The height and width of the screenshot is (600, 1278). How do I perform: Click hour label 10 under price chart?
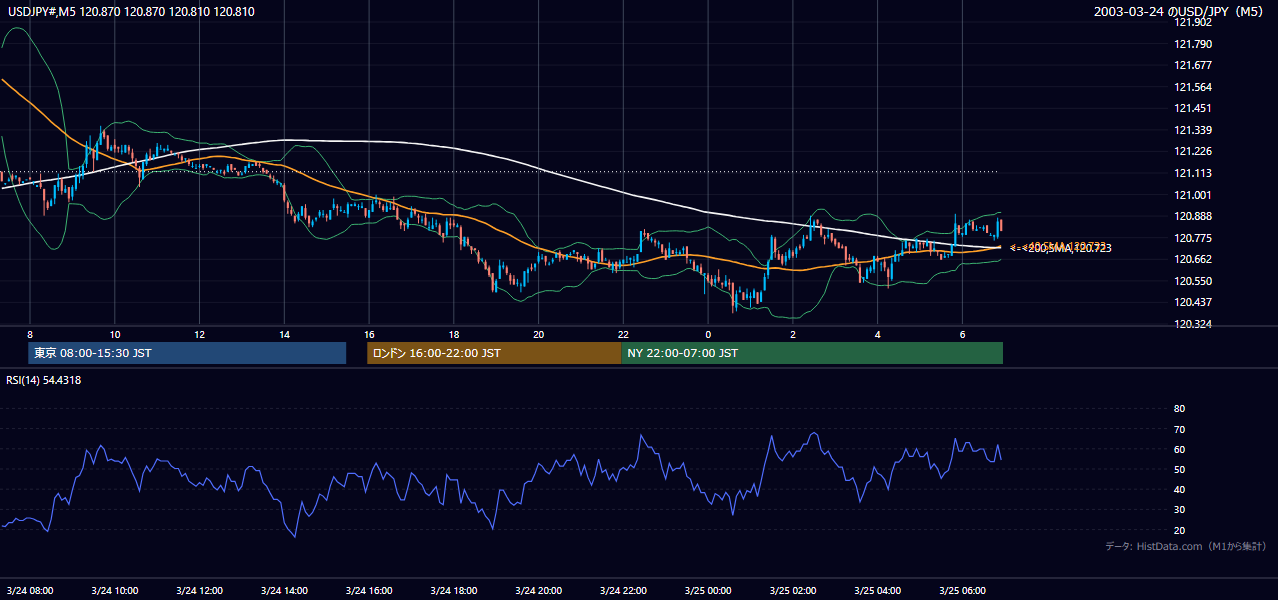pyautogui.click(x=115, y=334)
